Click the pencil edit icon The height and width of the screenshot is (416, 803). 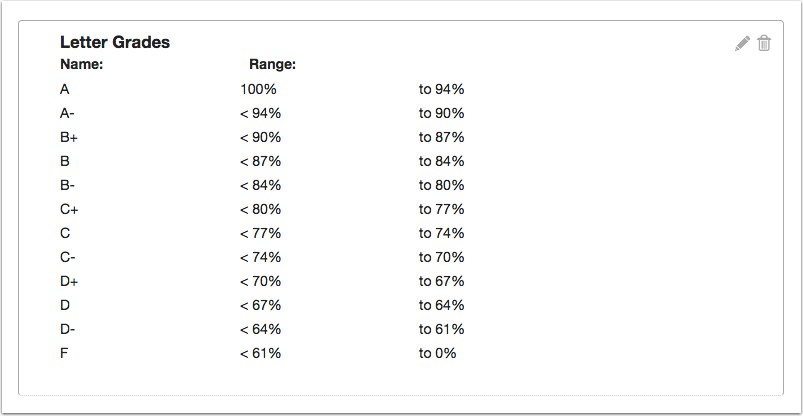742,44
